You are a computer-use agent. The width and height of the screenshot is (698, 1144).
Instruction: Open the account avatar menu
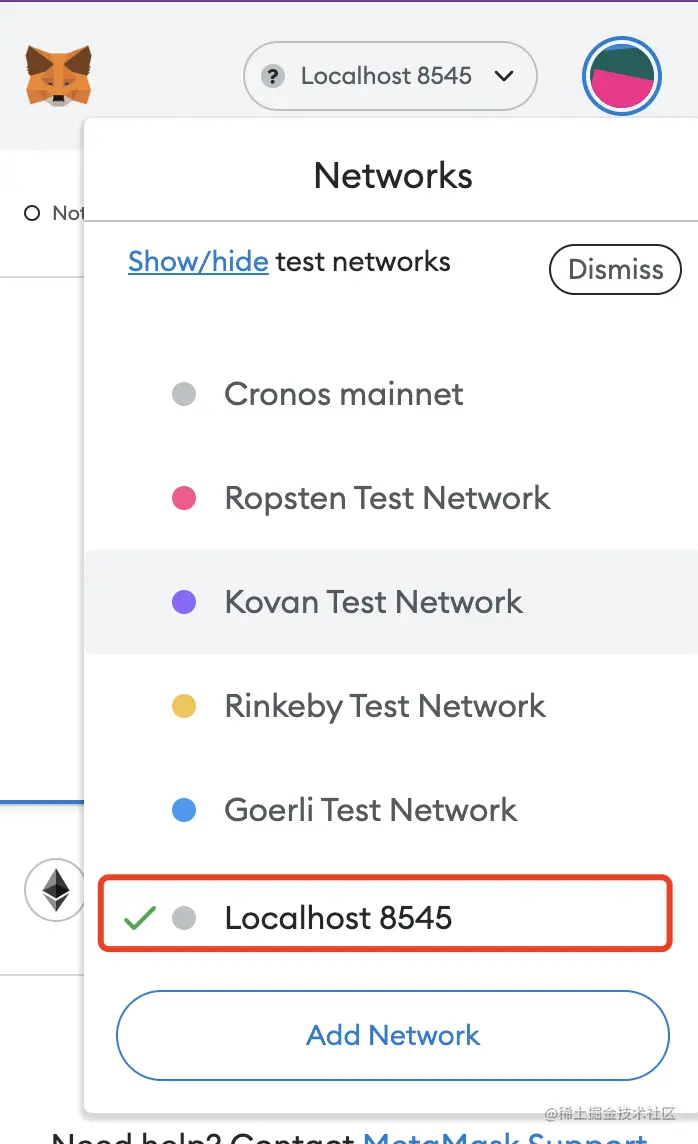point(622,76)
